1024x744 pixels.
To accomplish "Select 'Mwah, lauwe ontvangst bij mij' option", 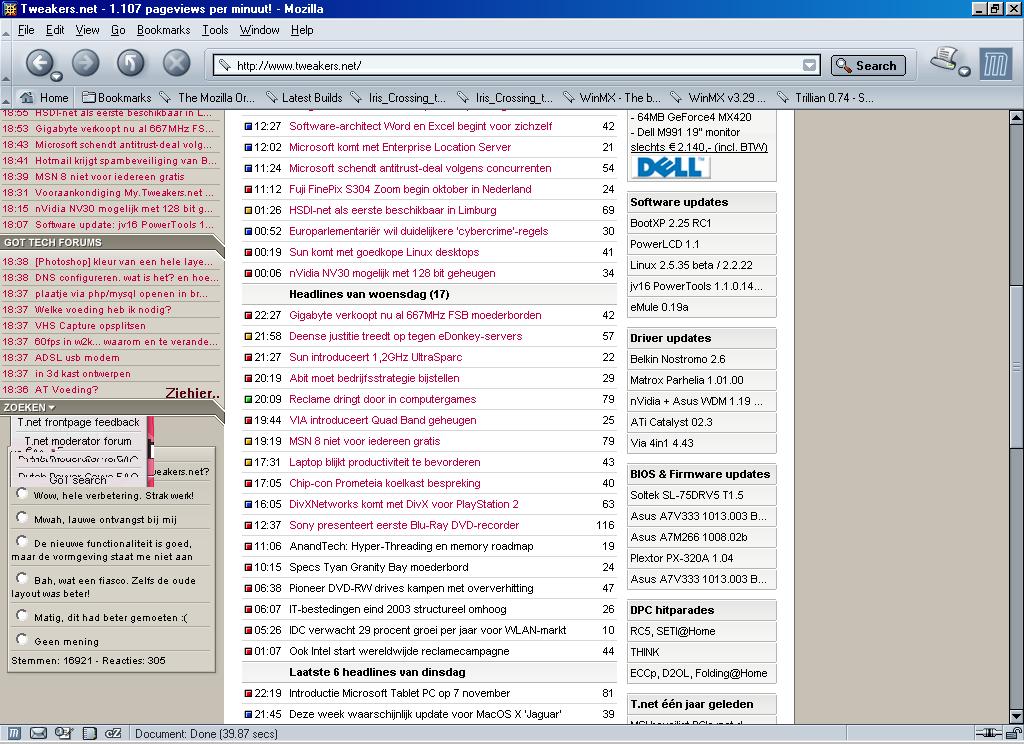I will tap(22, 517).
